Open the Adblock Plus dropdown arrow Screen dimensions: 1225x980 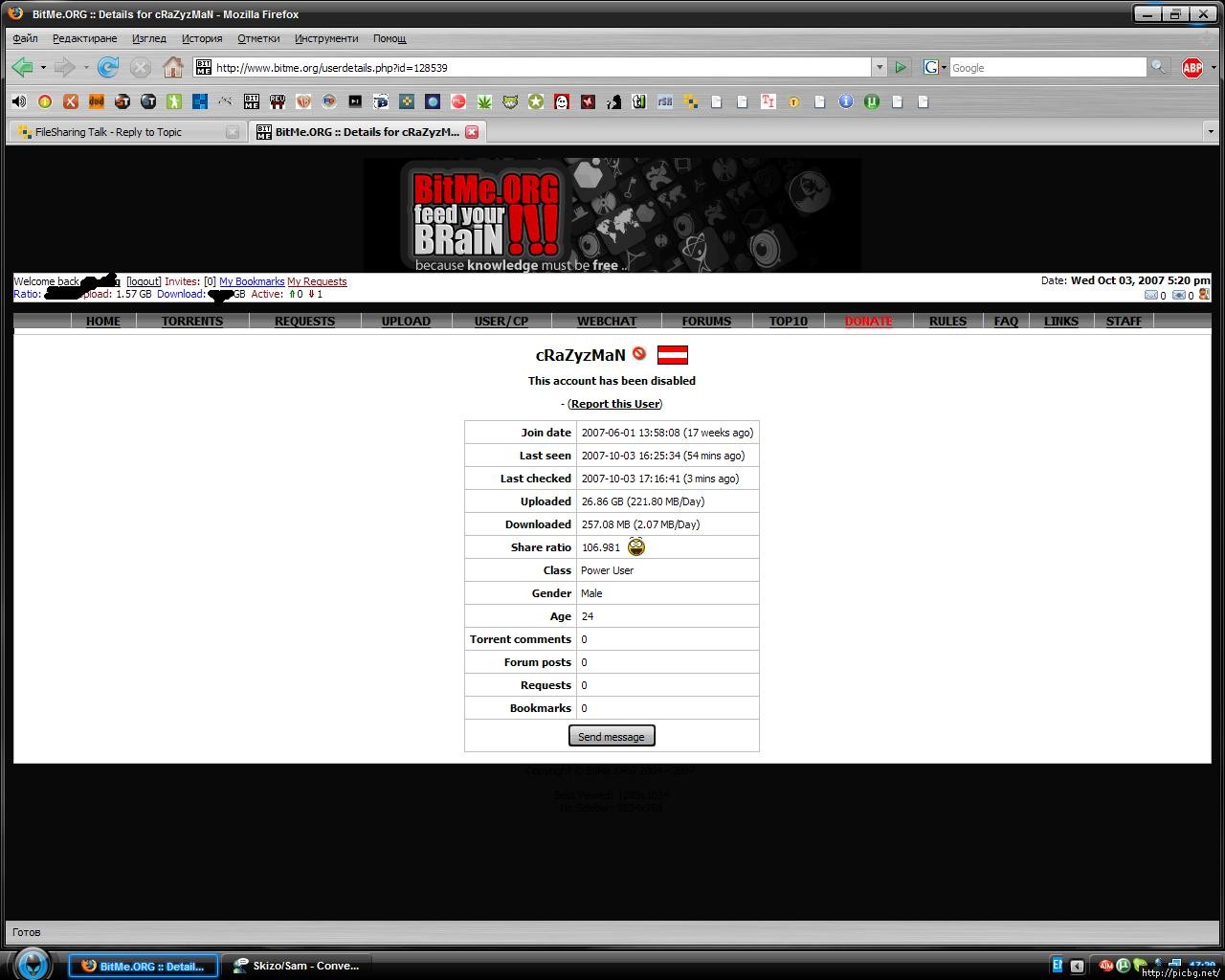[x=1214, y=68]
